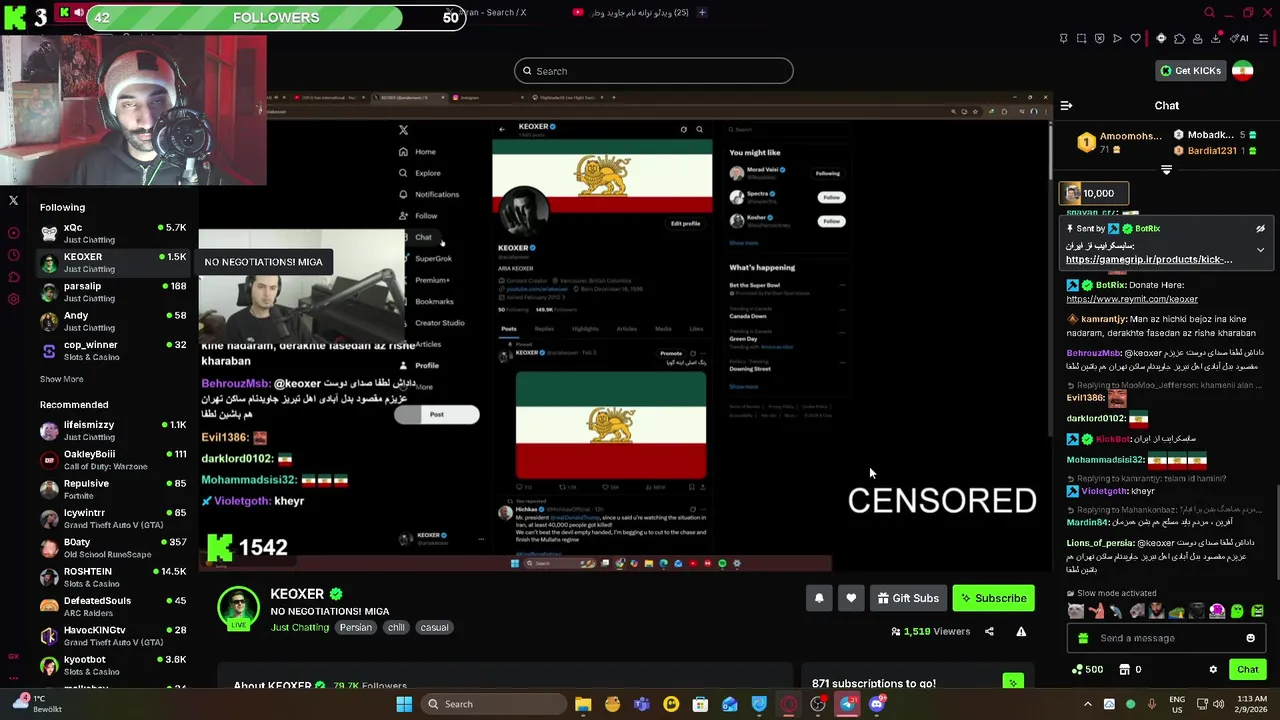The width and height of the screenshot is (1280, 720).
Task: Open the browser downloads icon
Action: pos(1215,39)
